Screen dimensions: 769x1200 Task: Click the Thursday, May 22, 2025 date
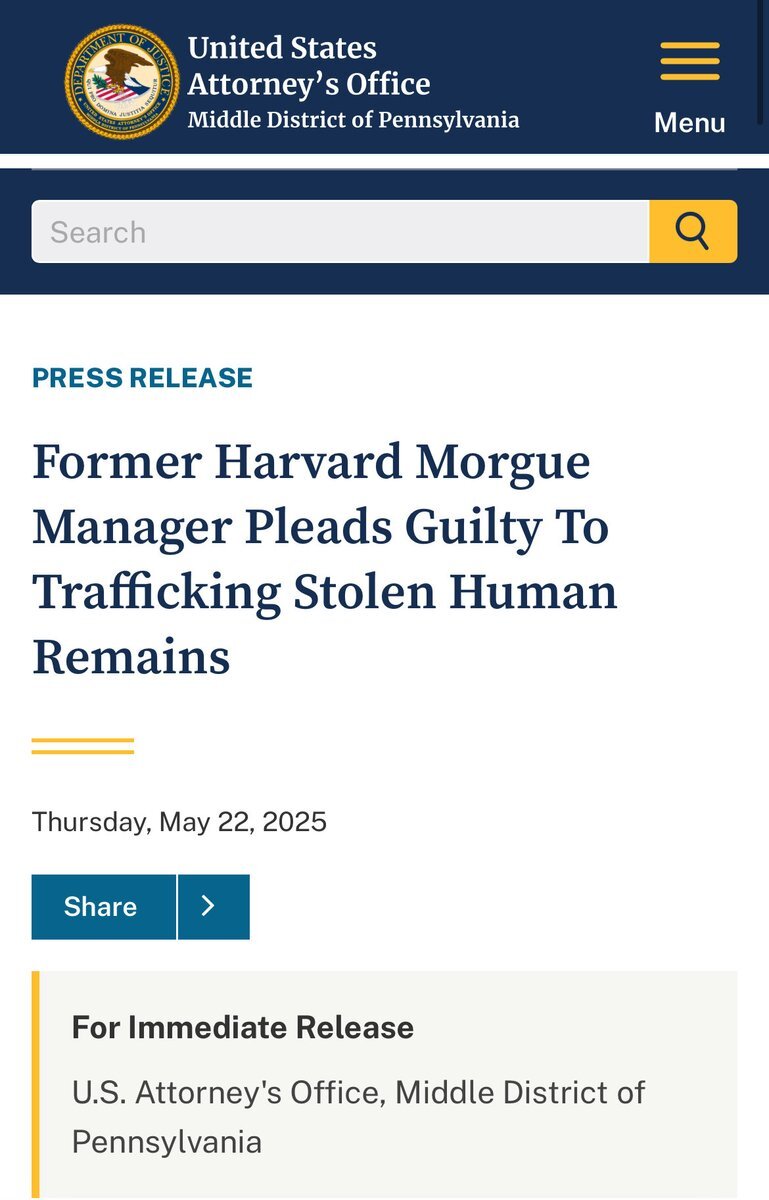click(179, 822)
